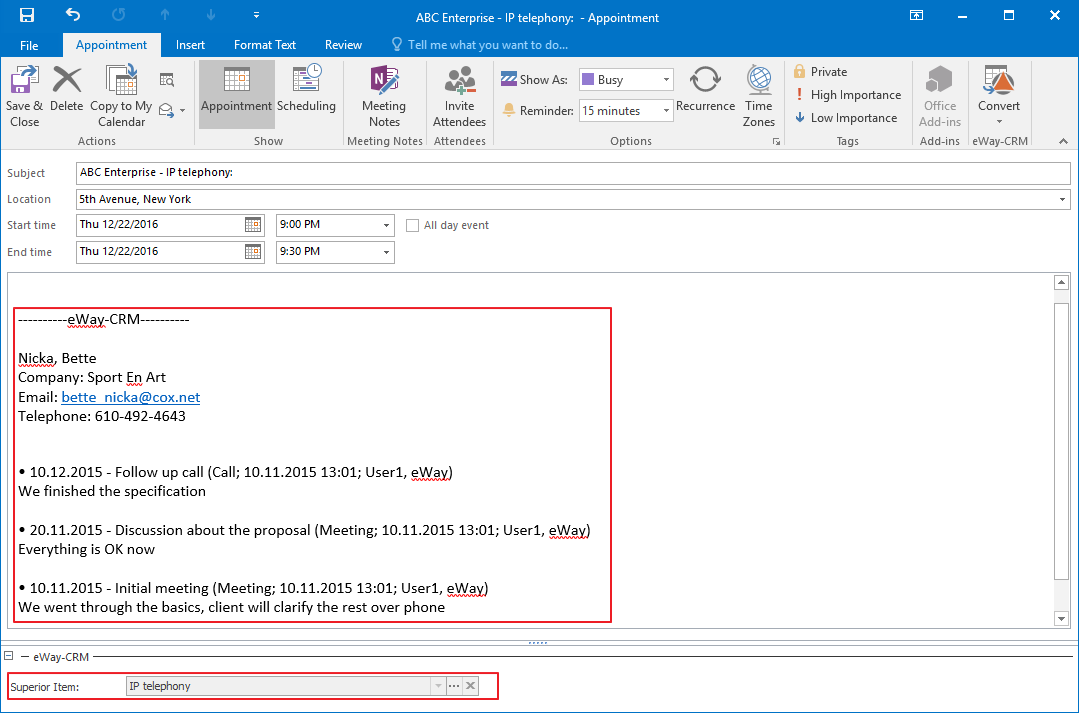Click the Reminder bell icon
The width and height of the screenshot is (1079, 713).
pyautogui.click(x=509, y=110)
